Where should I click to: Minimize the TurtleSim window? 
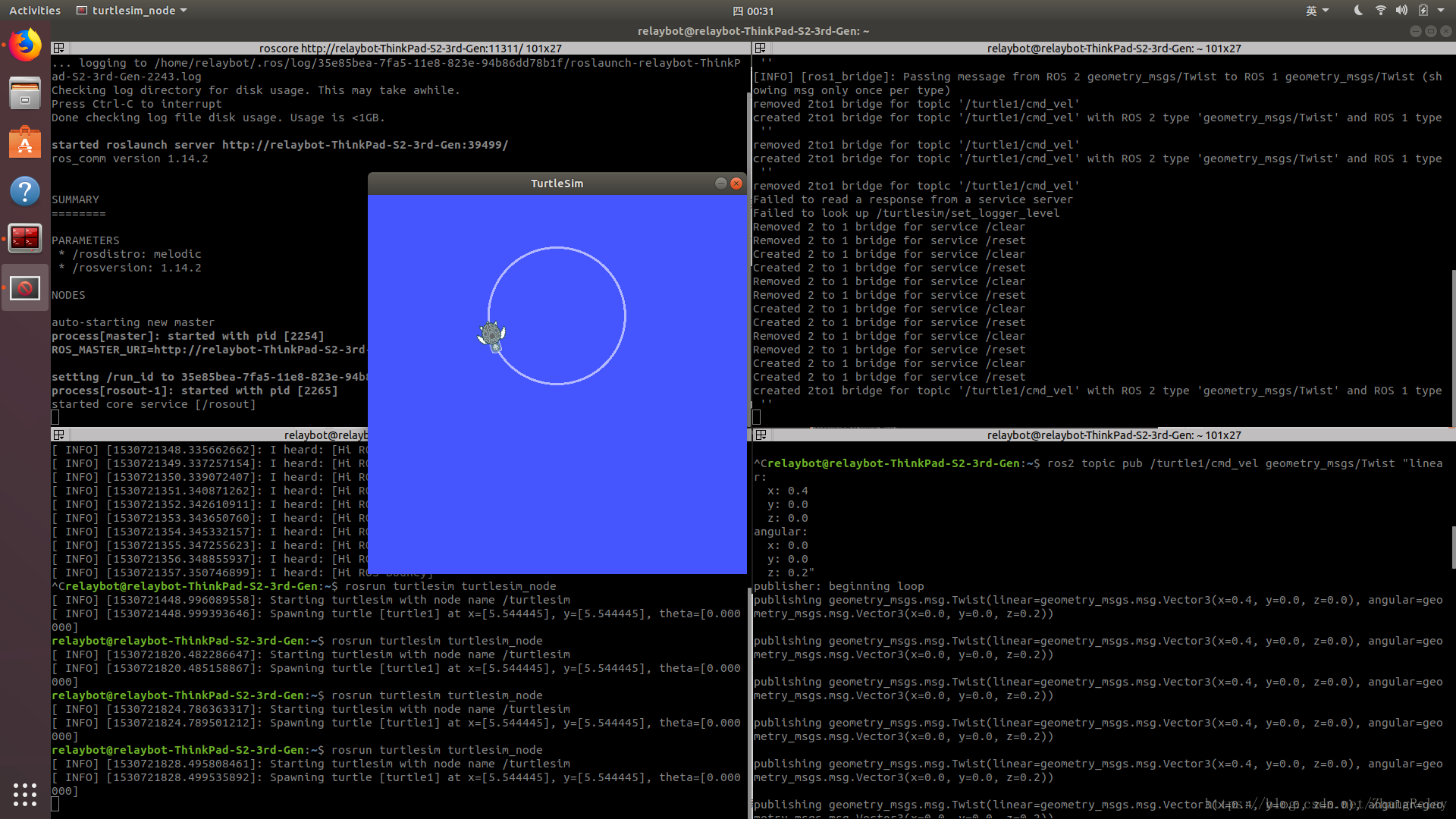(720, 184)
